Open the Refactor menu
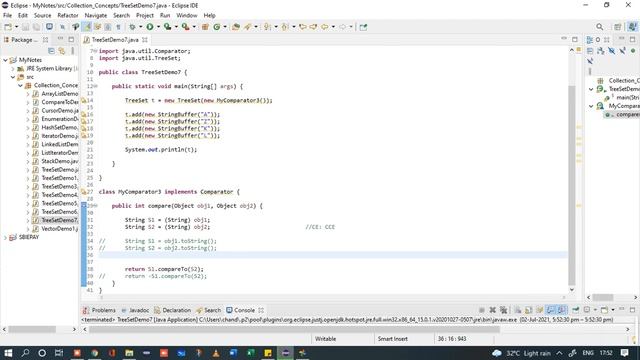Viewport: 640px width, 360px height. point(68,15)
